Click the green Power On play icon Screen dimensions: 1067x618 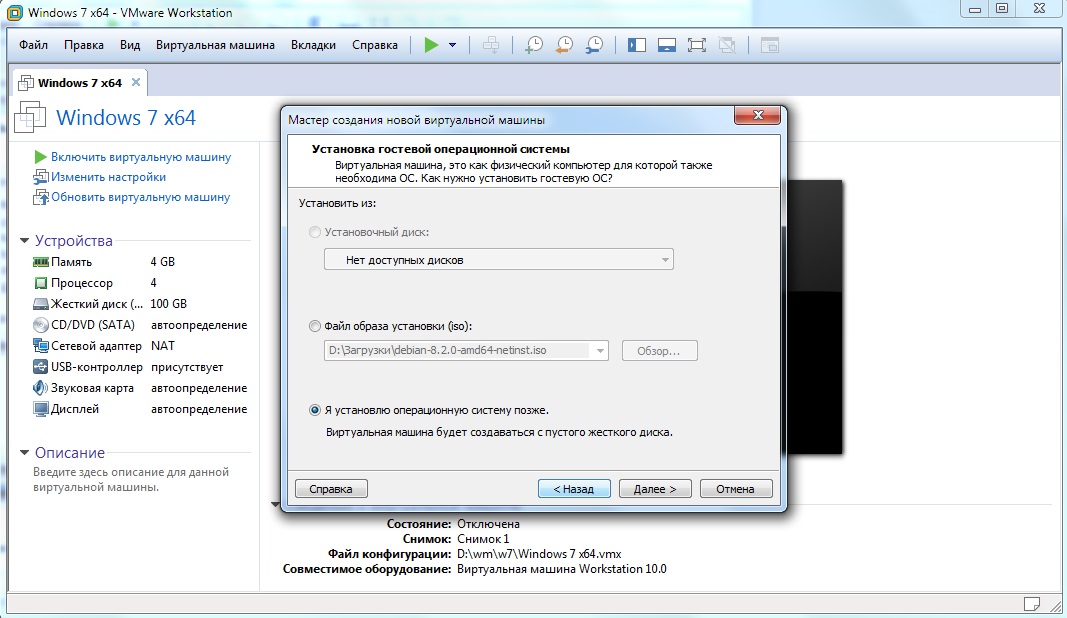[x=431, y=45]
